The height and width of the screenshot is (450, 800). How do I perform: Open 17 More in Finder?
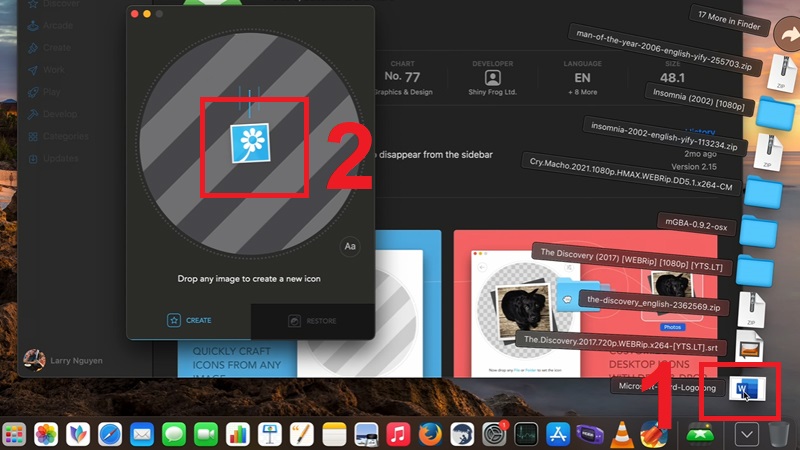click(x=729, y=21)
